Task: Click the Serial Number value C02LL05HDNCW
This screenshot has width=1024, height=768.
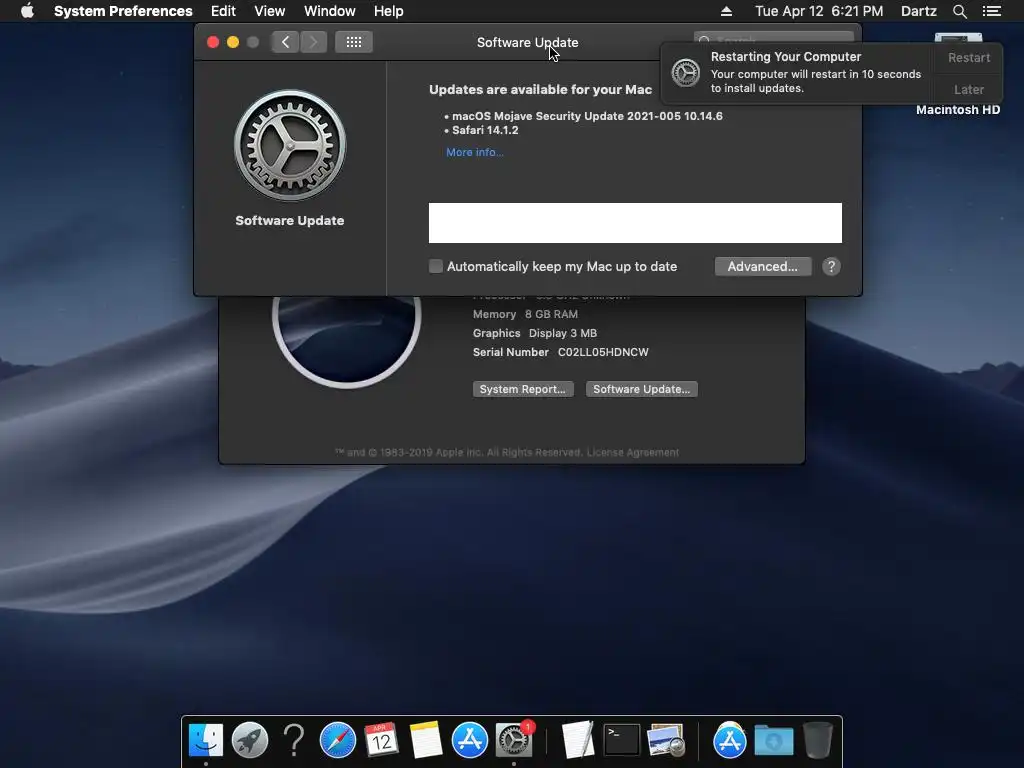Action: 603,352
